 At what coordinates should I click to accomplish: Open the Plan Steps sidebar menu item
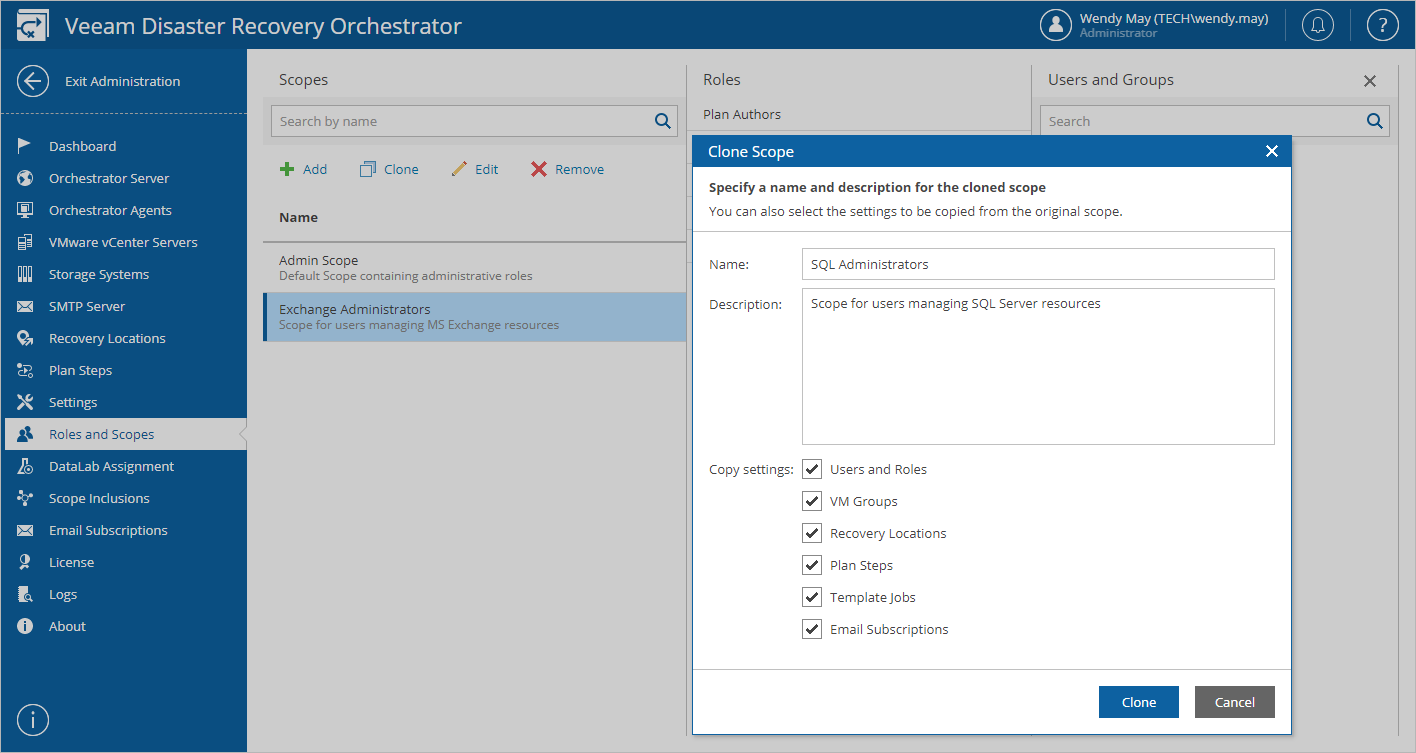pyautogui.click(x=124, y=370)
